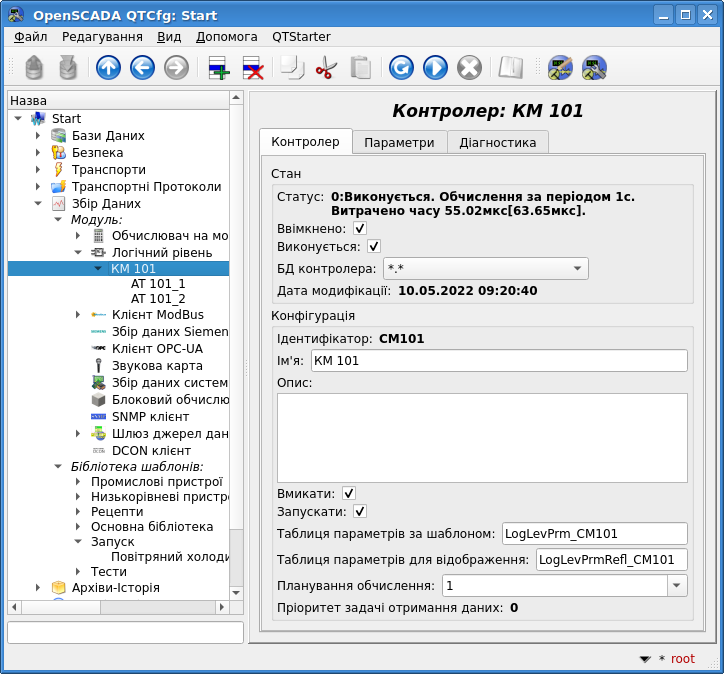724x674 pixels.
Task: Click the Ім'я field containing КМ 101
Action: [x=499, y=361]
